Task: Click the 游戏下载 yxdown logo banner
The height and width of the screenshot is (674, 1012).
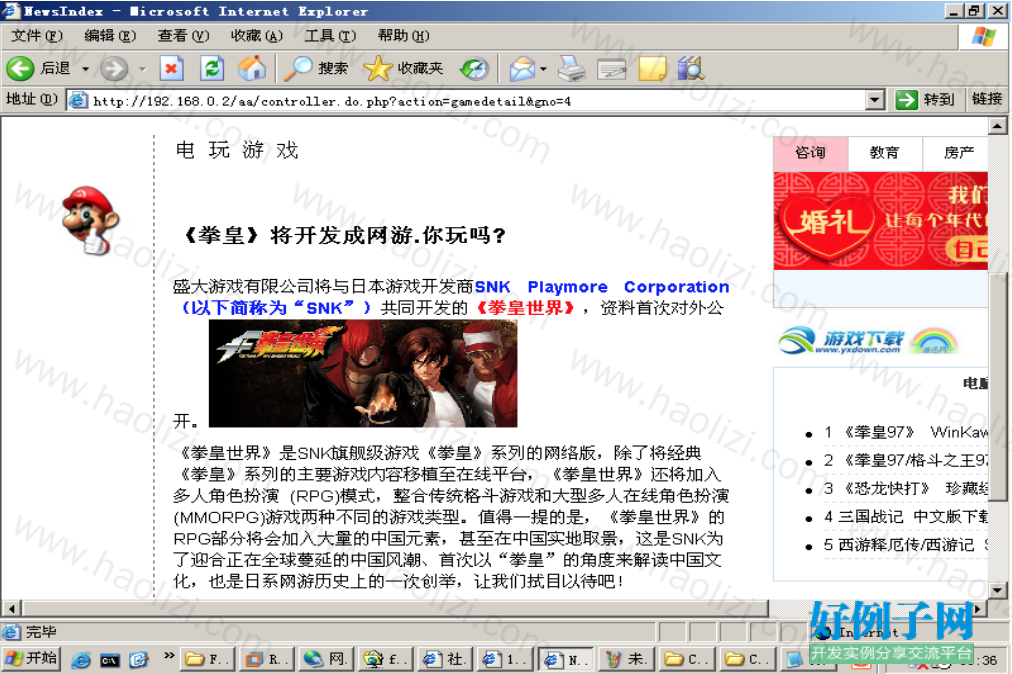Action: coord(867,341)
